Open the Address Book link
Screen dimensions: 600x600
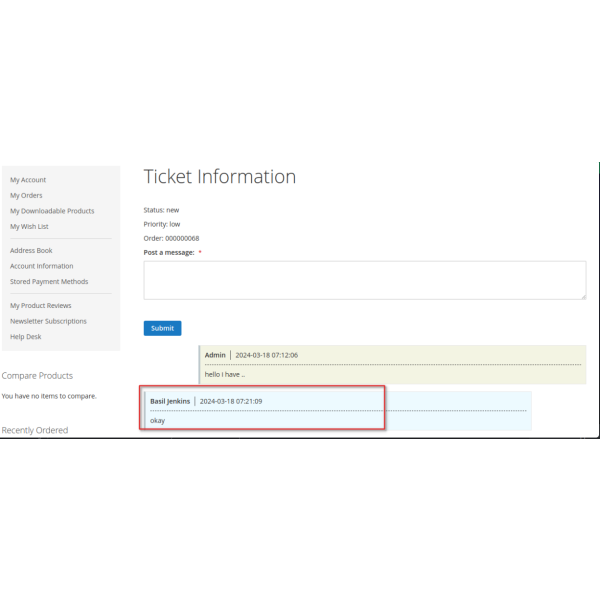31,251
